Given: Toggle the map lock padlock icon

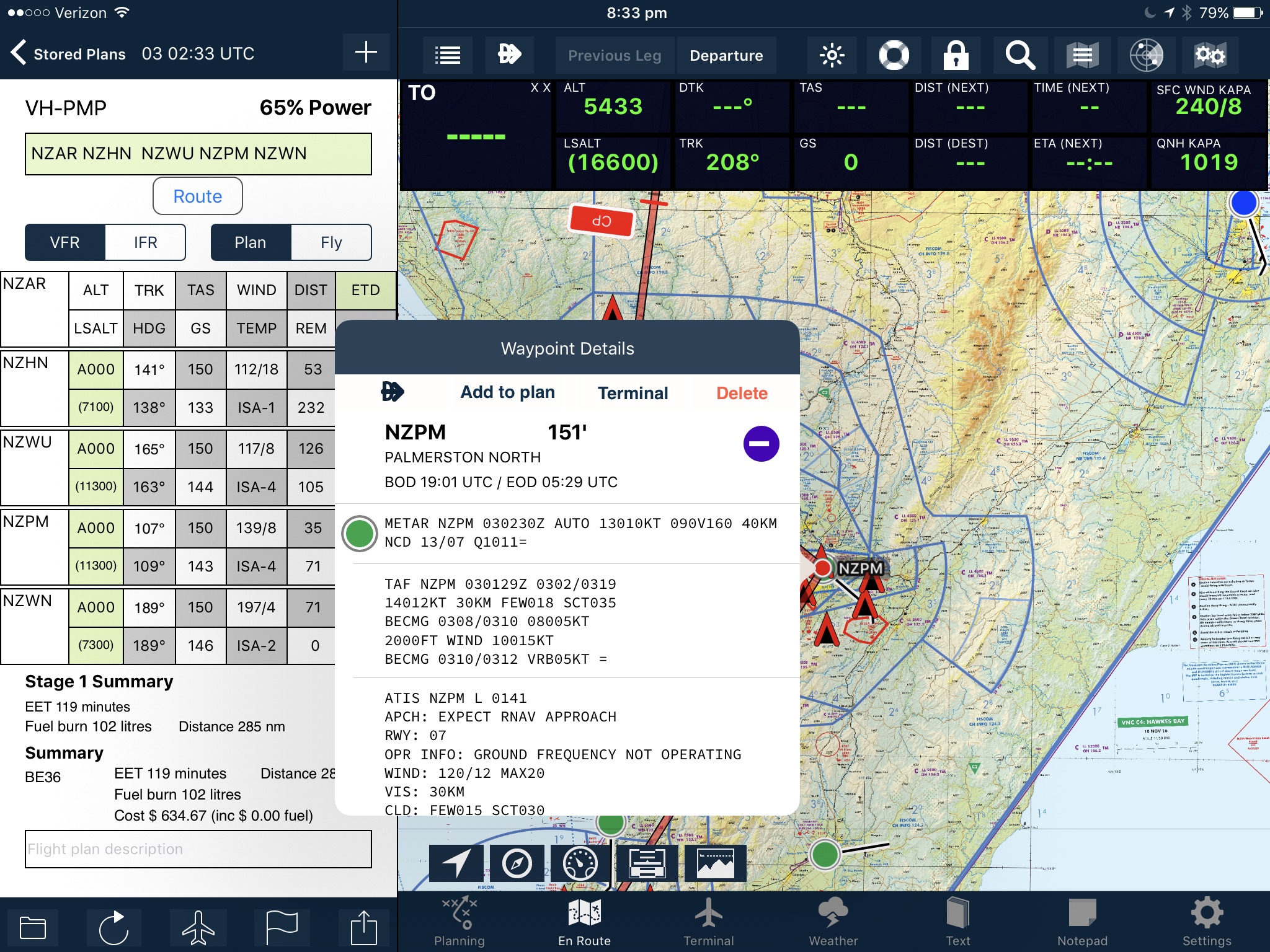Looking at the screenshot, I should click(x=956, y=55).
